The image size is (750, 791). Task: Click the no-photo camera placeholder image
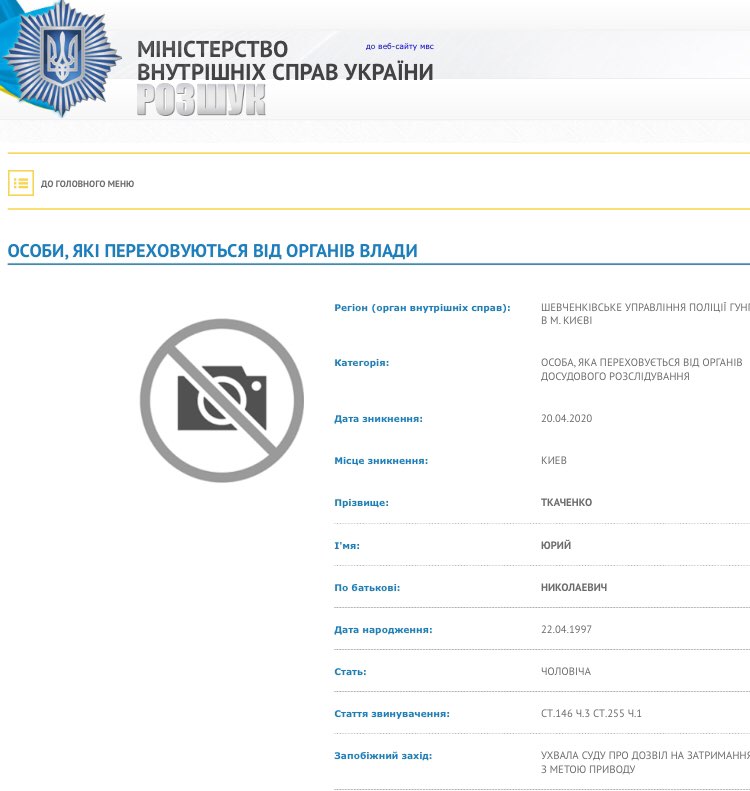[222, 400]
